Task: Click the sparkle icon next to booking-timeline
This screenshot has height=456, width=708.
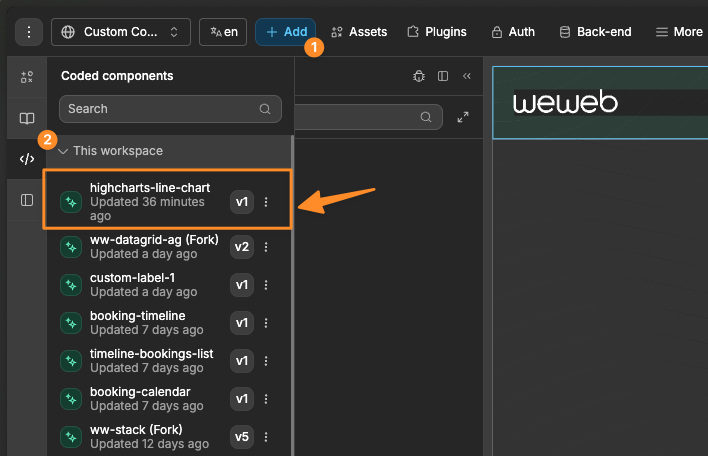Action: (71, 323)
